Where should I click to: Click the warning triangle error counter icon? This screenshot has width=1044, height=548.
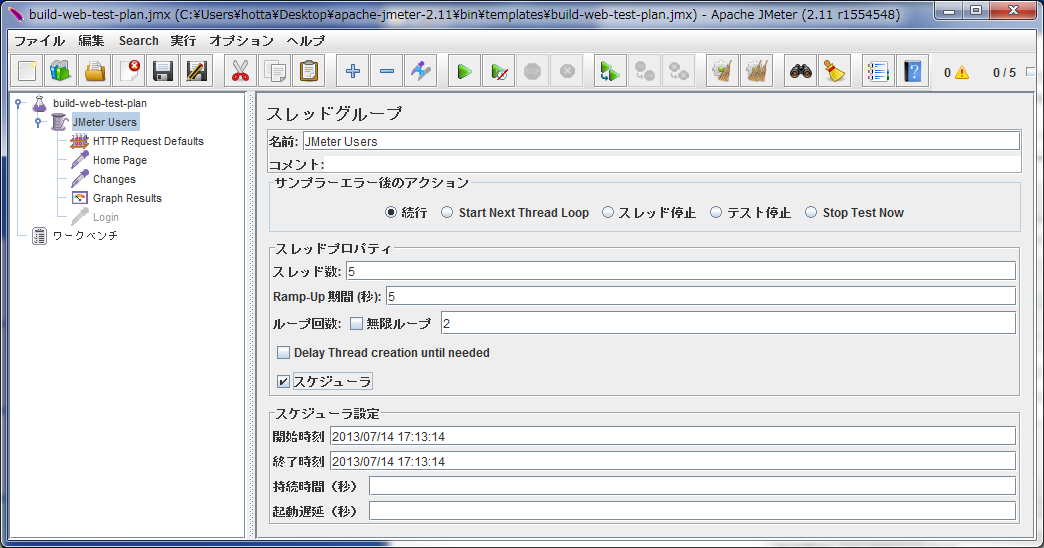[x=962, y=73]
